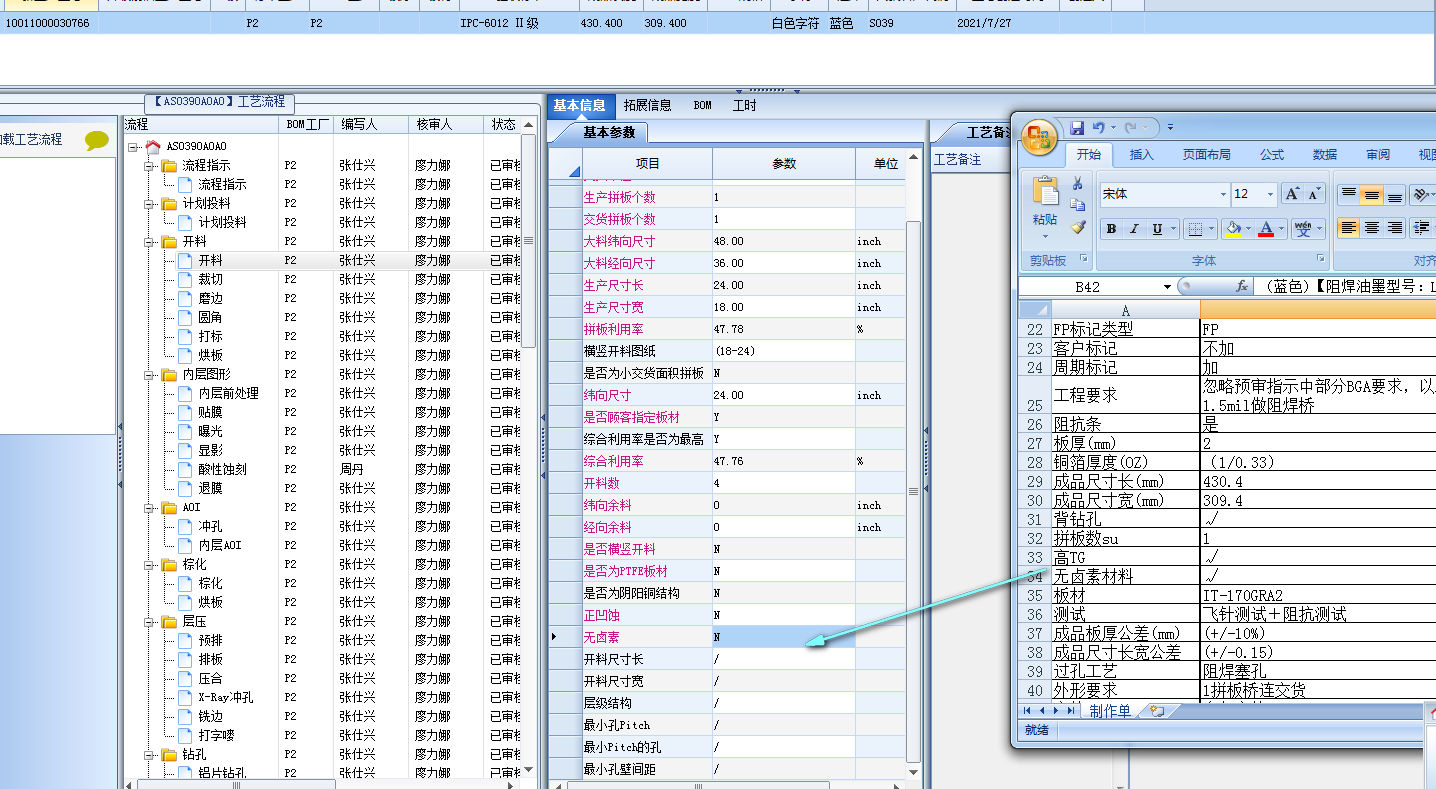Decrease font size with the small A
The image size is (1436, 789).
pyautogui.click(x=1314, y=194)
